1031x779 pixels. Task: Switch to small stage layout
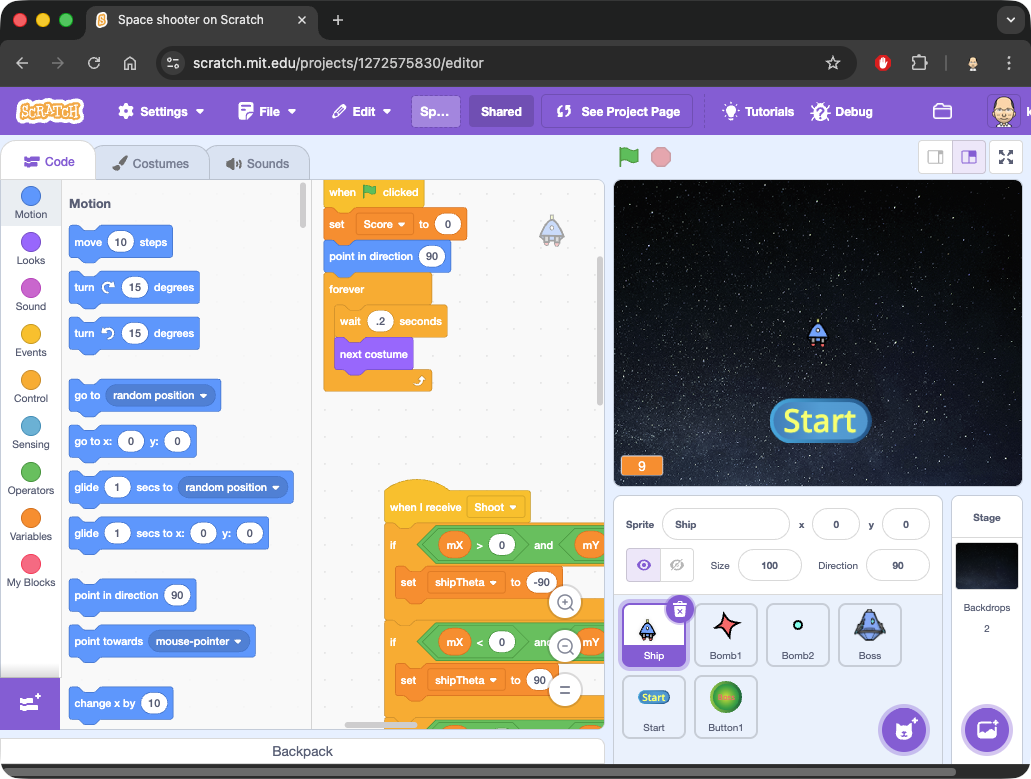point(936,157)
